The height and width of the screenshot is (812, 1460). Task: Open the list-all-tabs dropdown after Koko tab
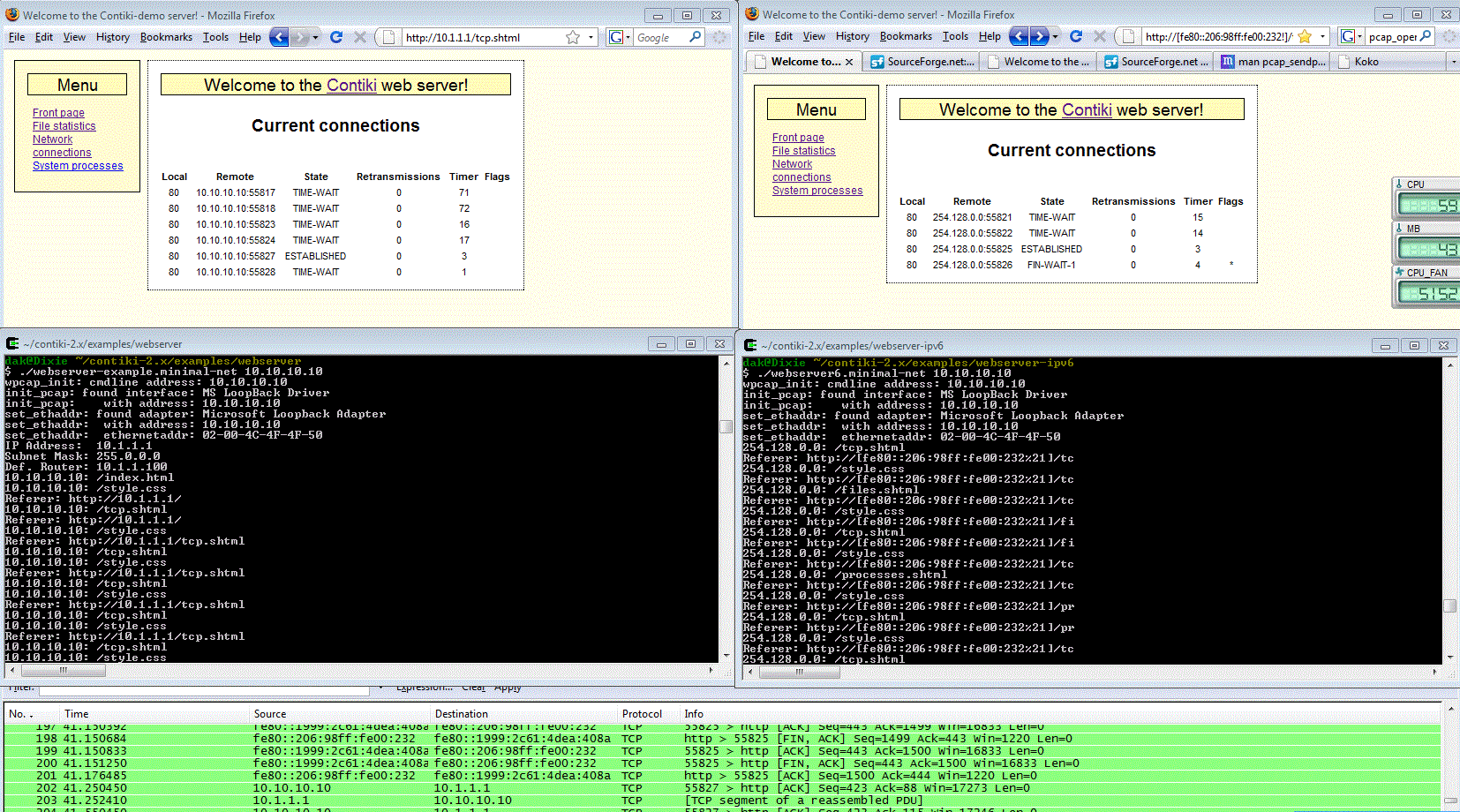[x=1453, y=62]
